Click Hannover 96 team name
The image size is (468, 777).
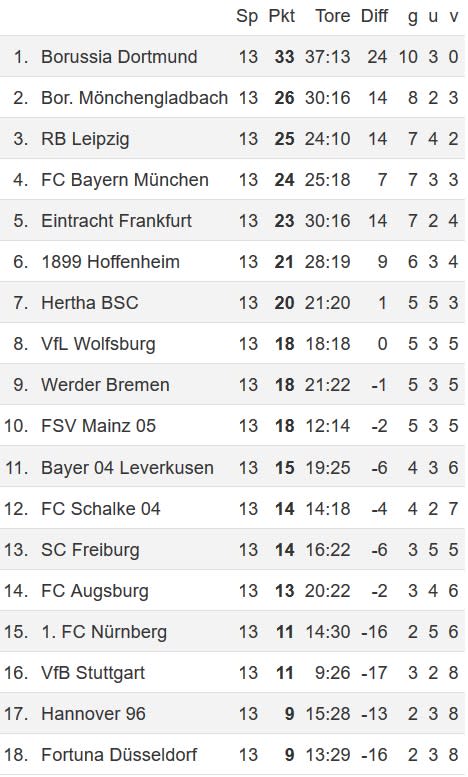(x=93, y=714)
